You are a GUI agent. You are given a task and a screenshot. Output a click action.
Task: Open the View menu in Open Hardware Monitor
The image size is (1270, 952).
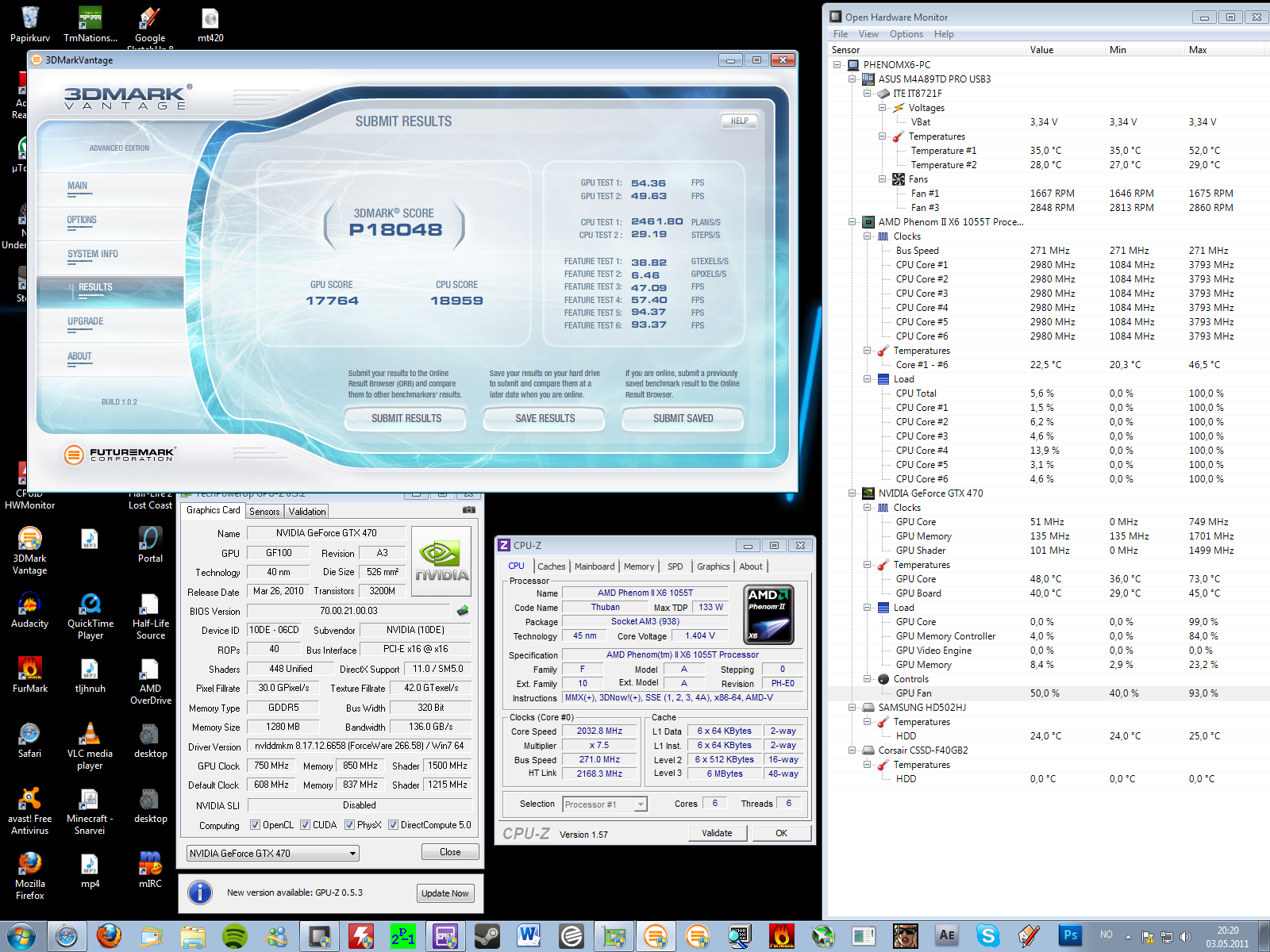(x=868, y=34)
